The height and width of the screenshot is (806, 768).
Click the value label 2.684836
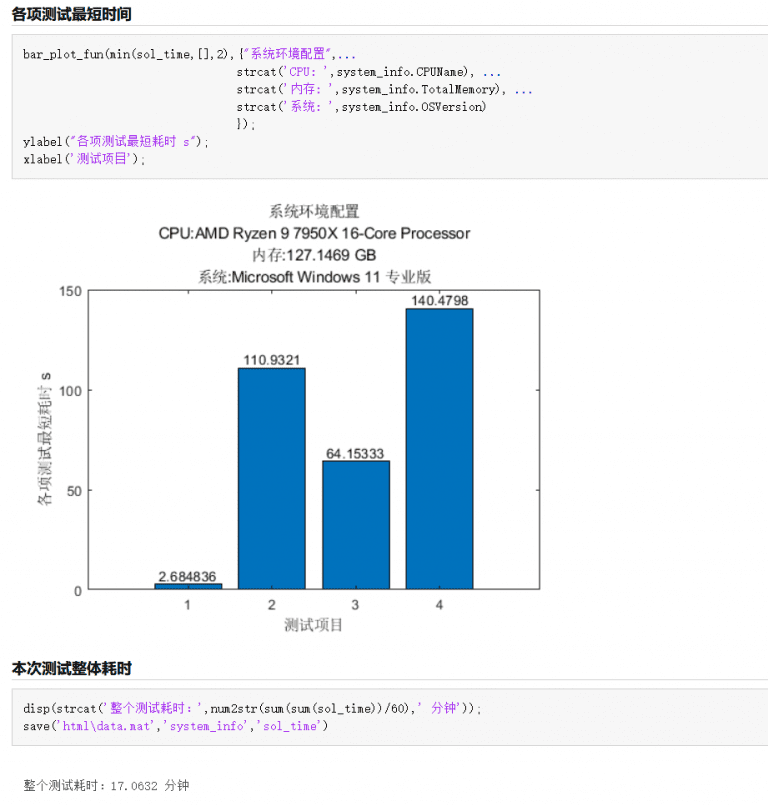point(187,577)
